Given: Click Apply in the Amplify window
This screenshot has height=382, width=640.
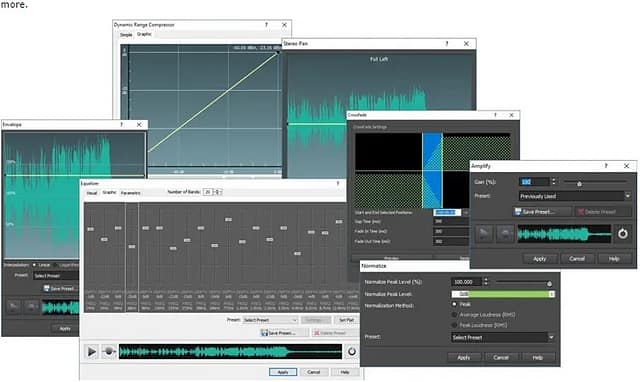Looking at the screenshot, I should tap(540, 259).
